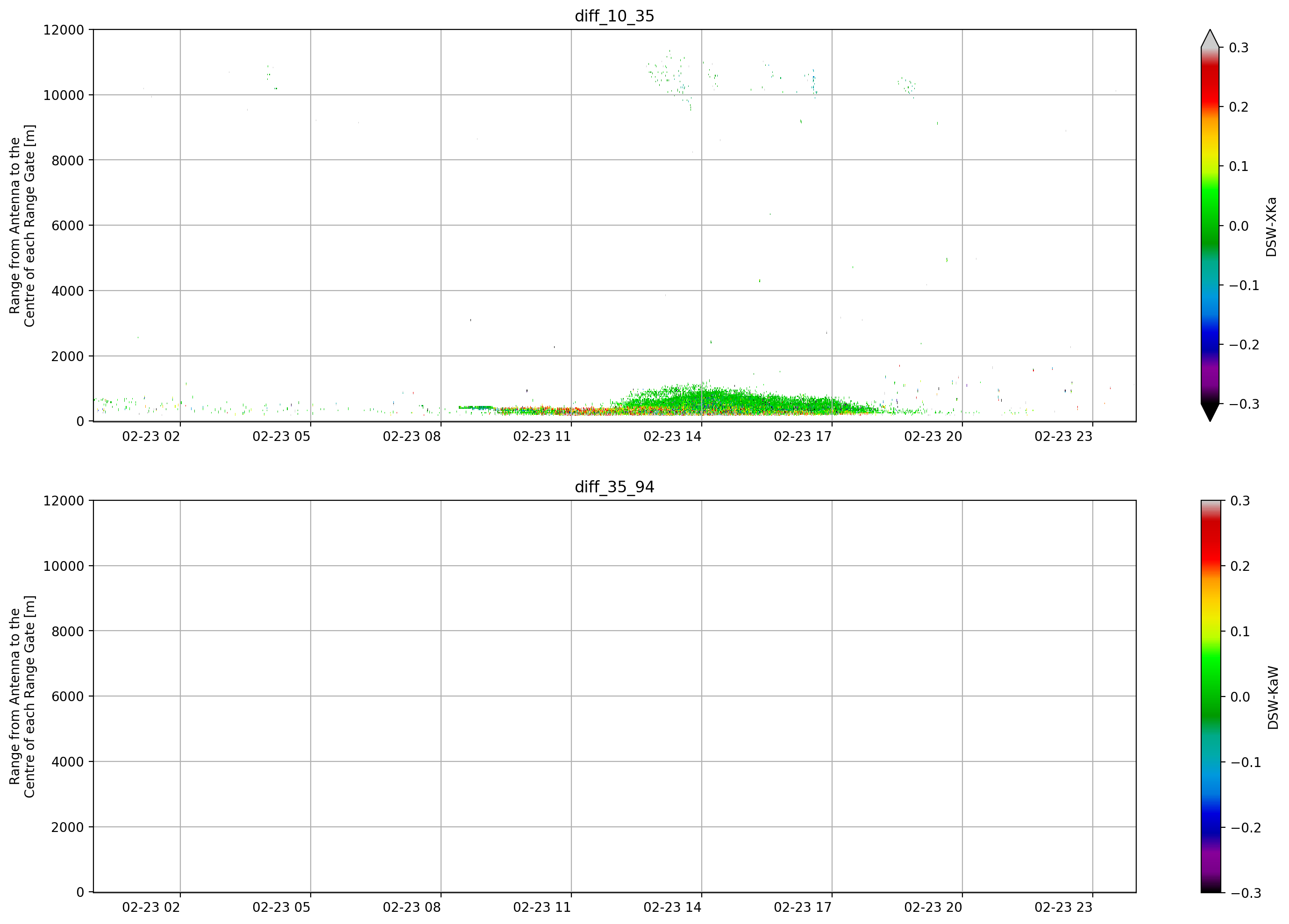Select the DSW-XKa colorbar label
The height and width of the screenshot is (924, 1289).
coord(1271,227)
